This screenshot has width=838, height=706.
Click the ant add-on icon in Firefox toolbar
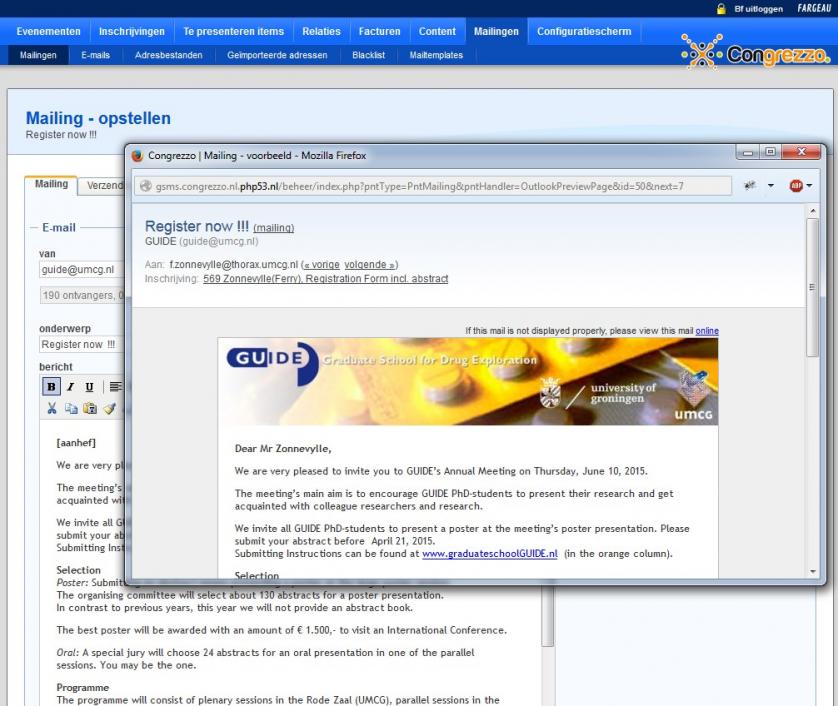click(750, 185)
